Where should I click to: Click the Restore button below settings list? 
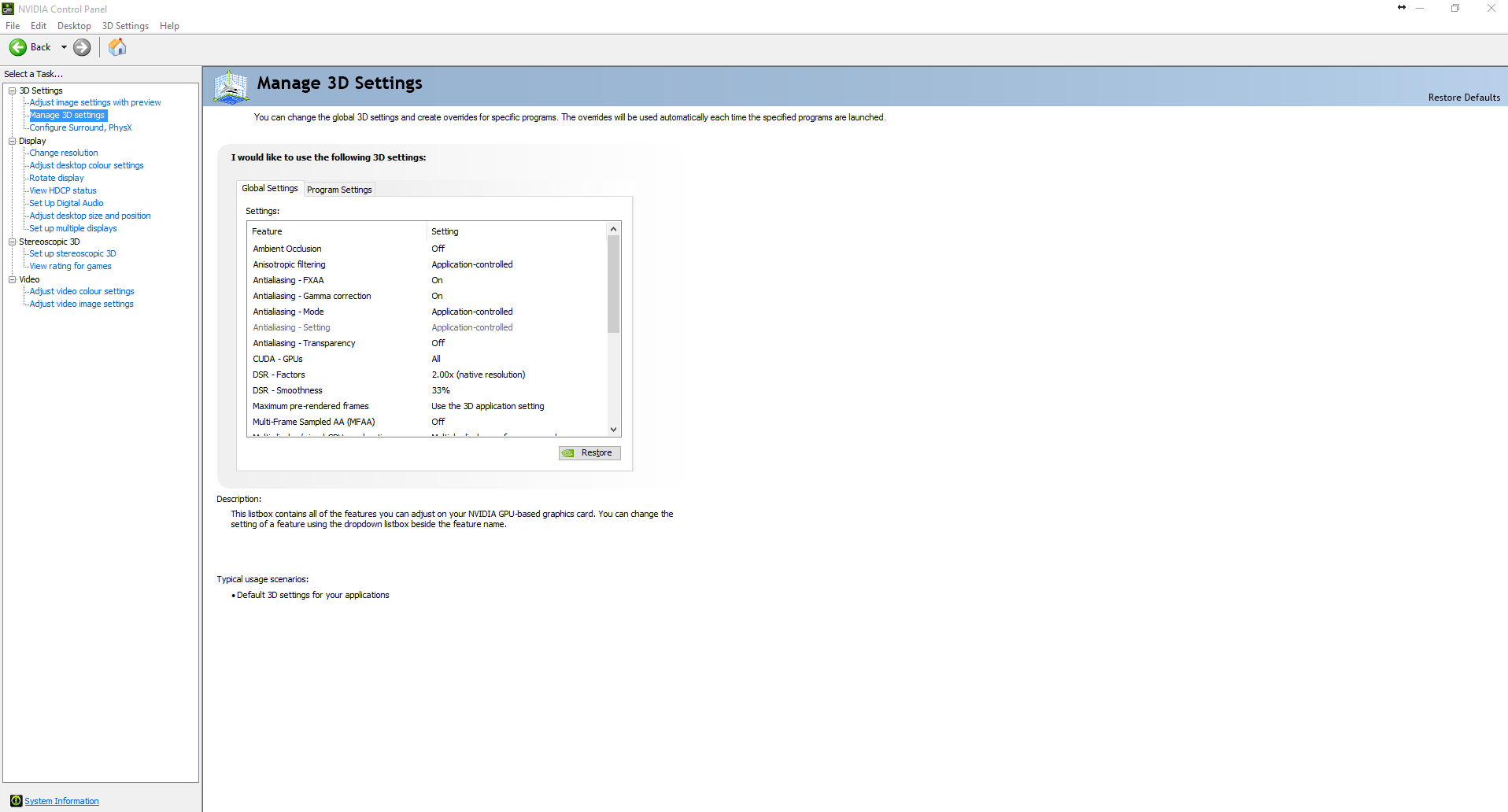590,453
